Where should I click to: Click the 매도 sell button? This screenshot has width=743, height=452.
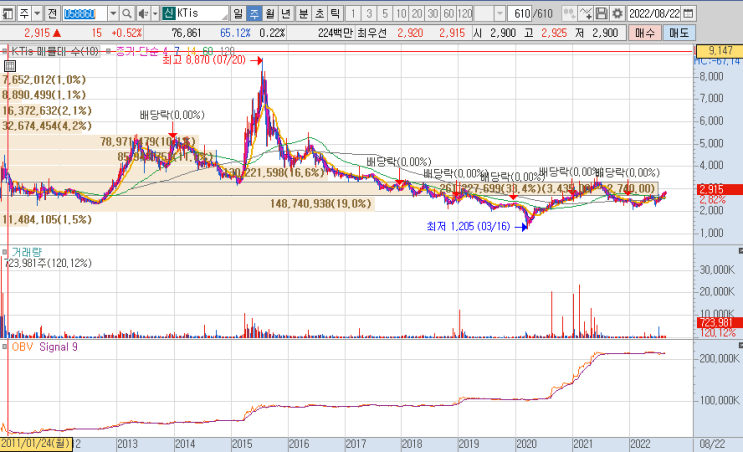tap(679, 33)
